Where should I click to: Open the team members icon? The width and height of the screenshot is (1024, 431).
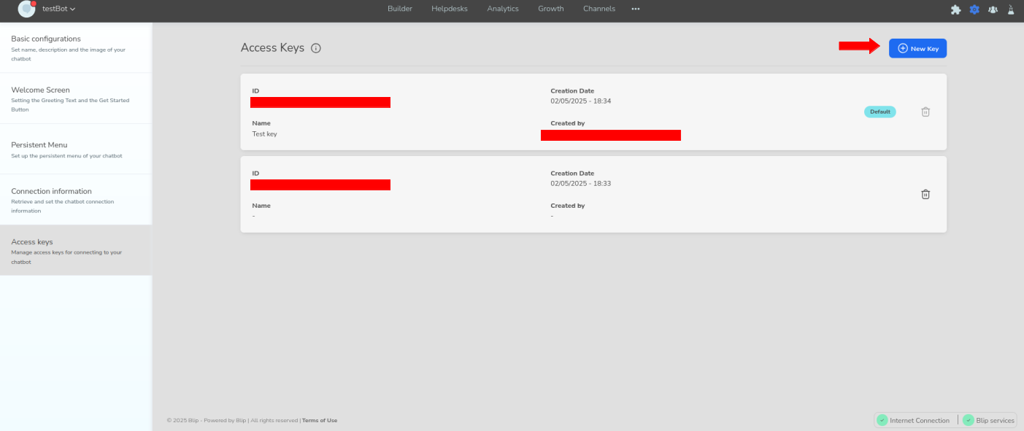point(992,9)
